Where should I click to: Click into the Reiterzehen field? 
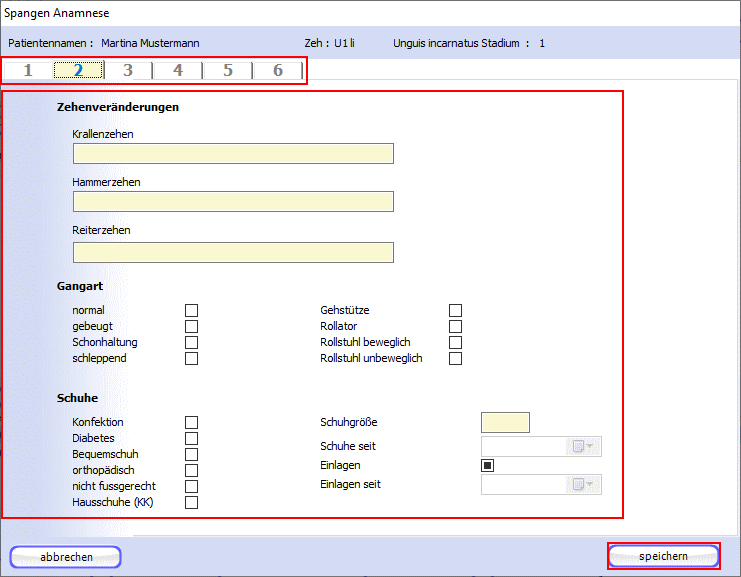(233, 252)
